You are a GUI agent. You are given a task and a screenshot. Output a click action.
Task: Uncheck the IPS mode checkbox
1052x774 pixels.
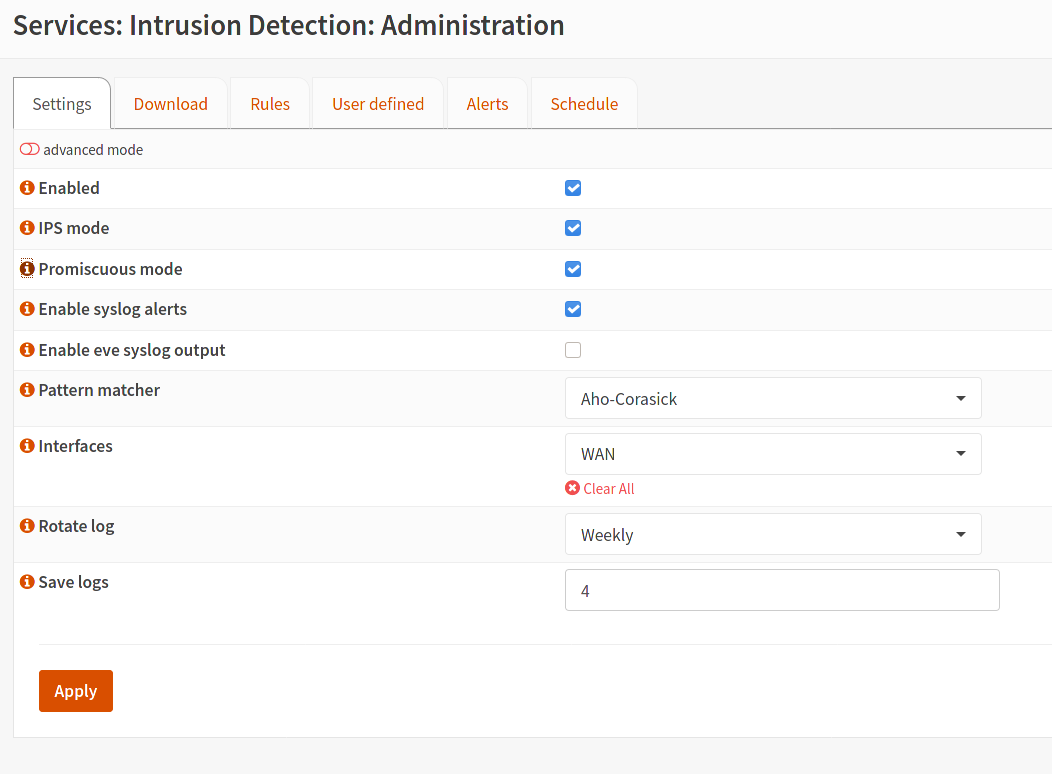coord(573,228)
